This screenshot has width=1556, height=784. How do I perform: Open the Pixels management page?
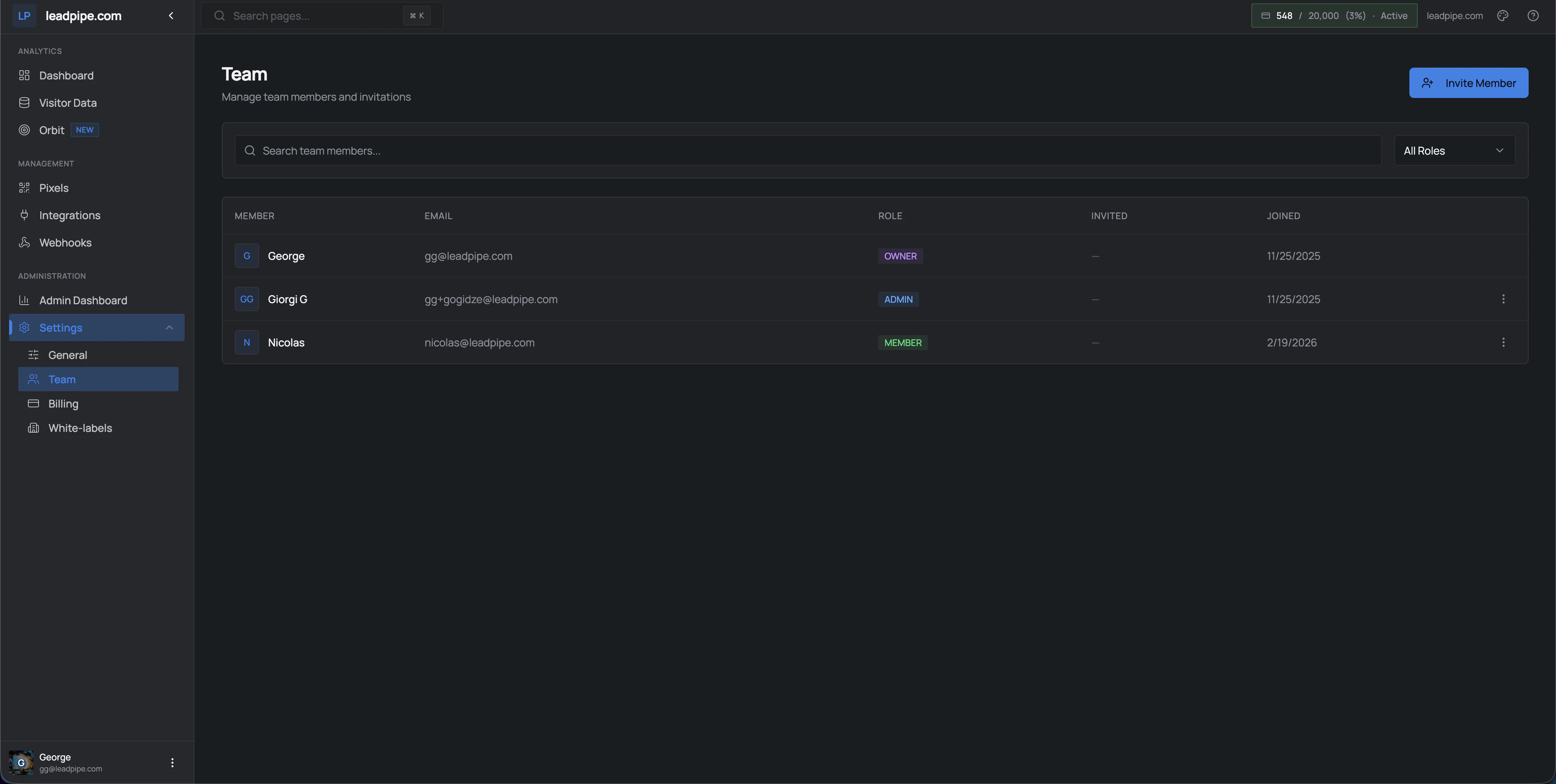(x=54, y=188)
